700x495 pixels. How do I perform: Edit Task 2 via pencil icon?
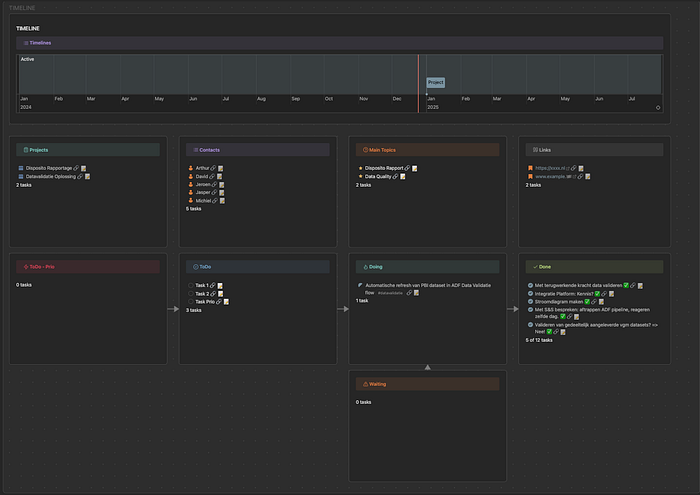pos(221,294)
